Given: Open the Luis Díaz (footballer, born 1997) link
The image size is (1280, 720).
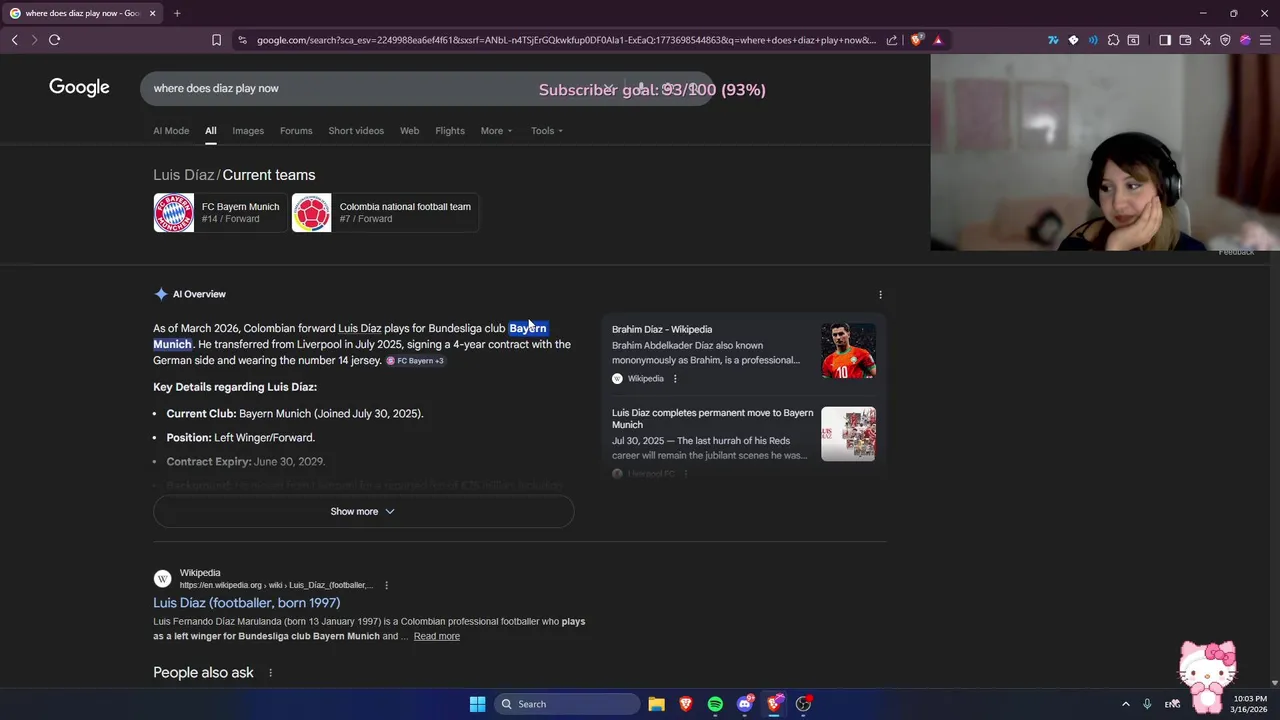Looking at the screenshot, I should [246, 603].
